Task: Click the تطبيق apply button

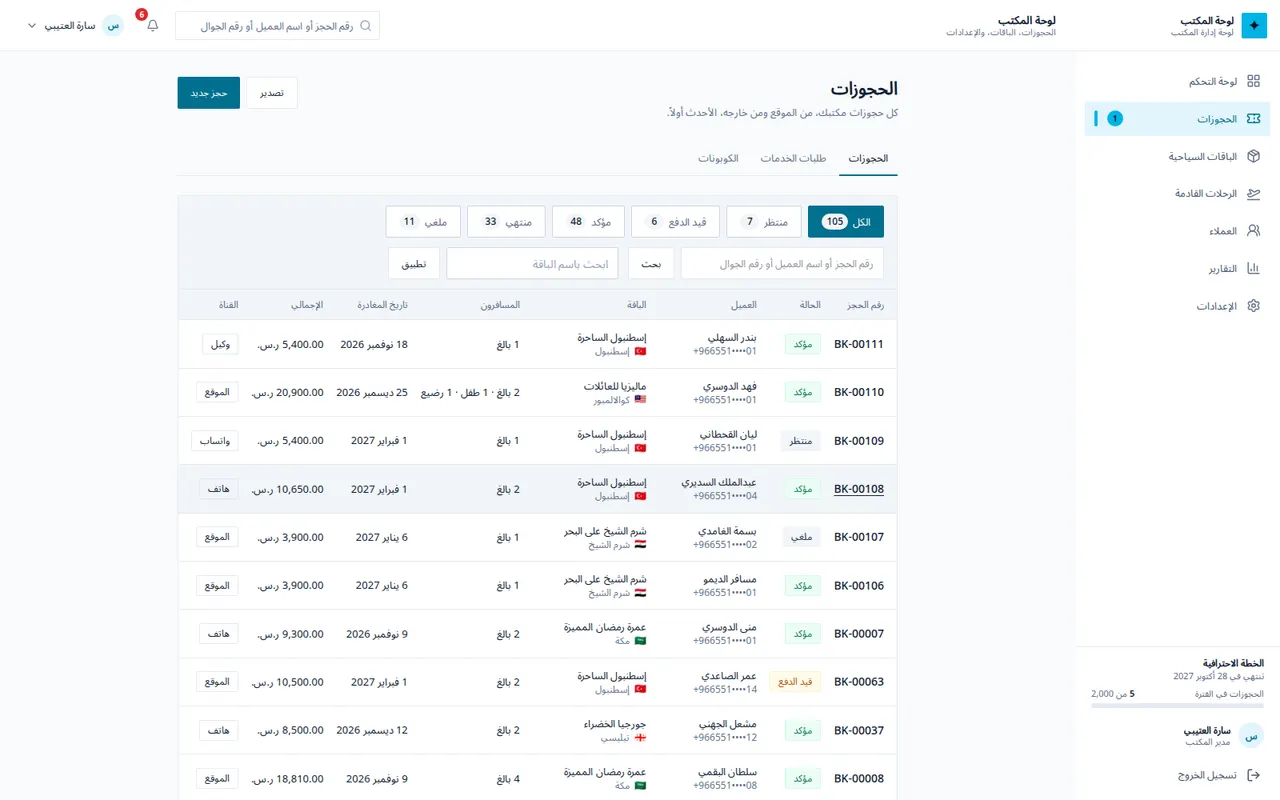Action: 414,264
